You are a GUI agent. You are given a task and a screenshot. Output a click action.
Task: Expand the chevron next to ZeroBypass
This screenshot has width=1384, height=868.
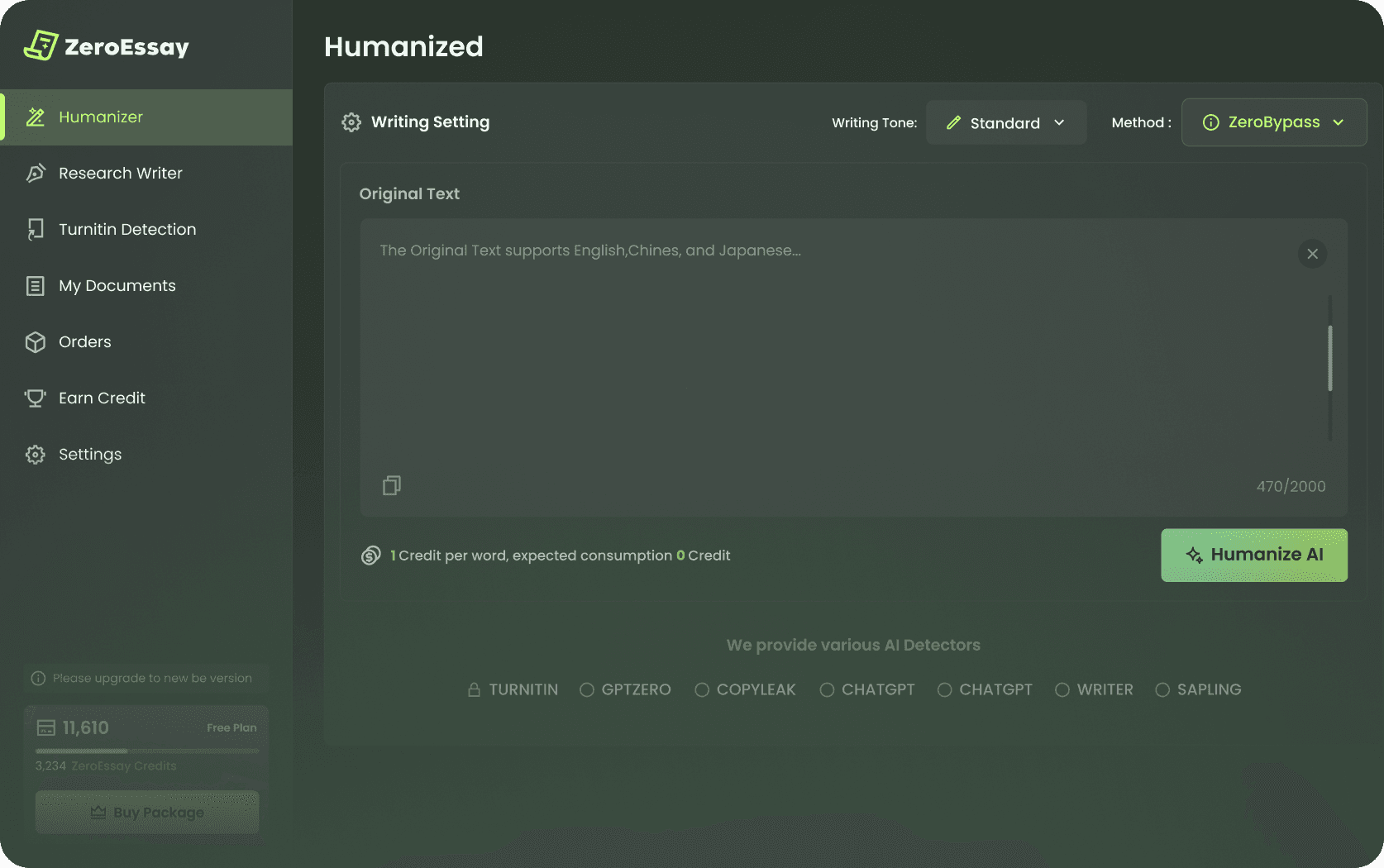(1338, 122)
